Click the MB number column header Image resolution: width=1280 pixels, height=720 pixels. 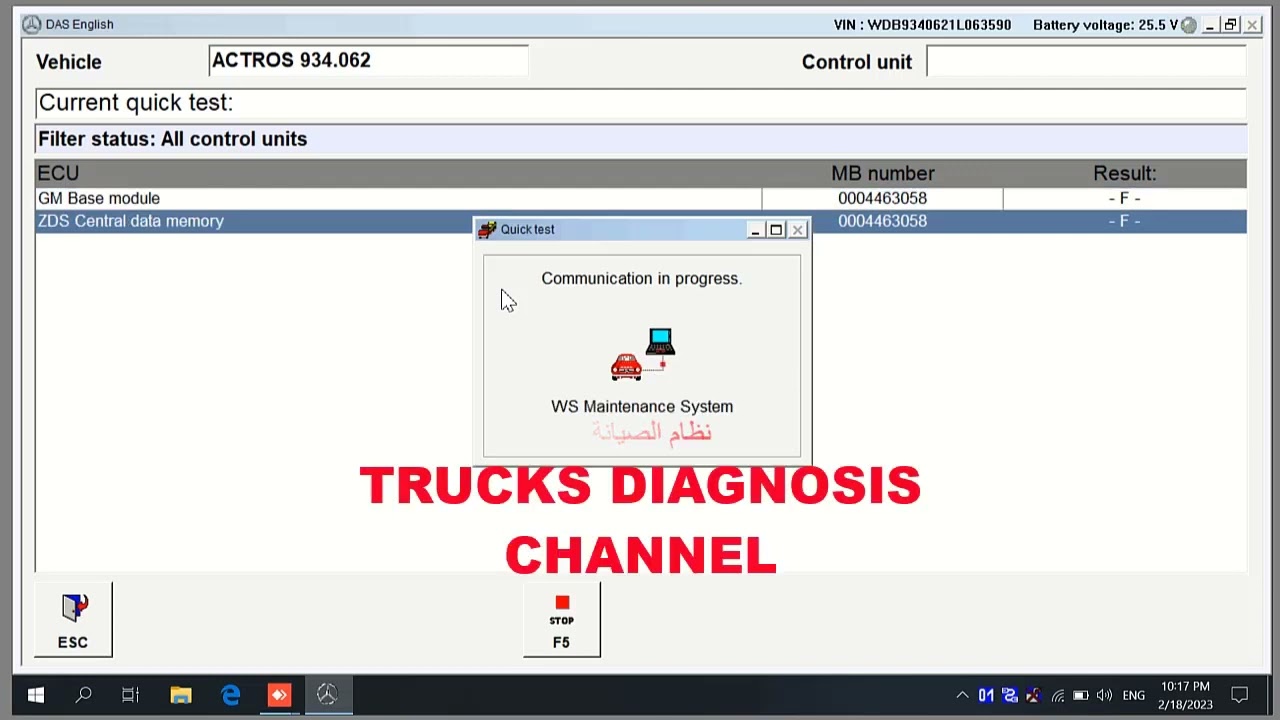click(x=883, y=173)
